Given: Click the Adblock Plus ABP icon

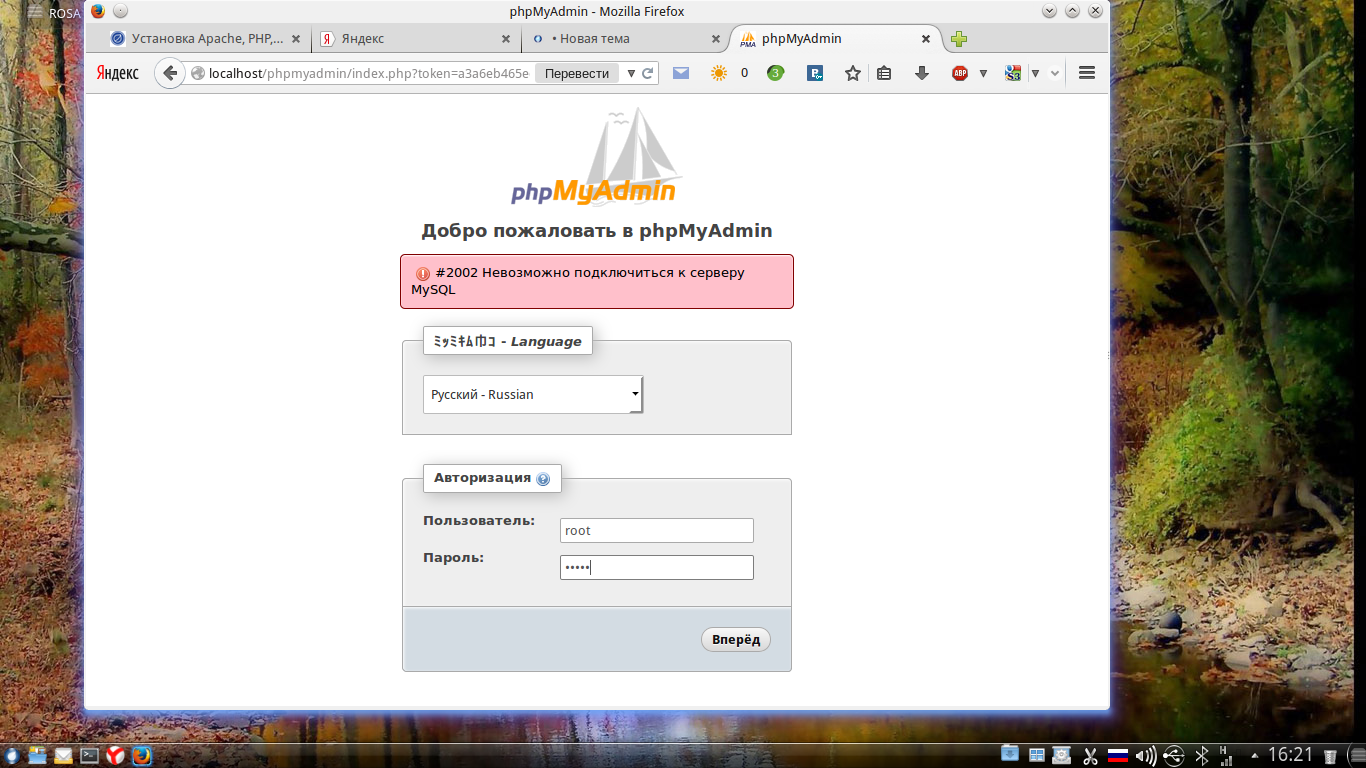Looking at the screenshot, I should point(960,73).
